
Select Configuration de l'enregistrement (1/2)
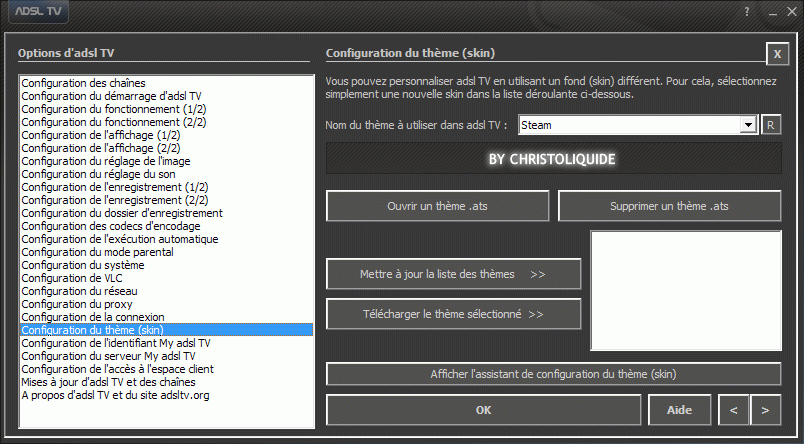(166, 187)
